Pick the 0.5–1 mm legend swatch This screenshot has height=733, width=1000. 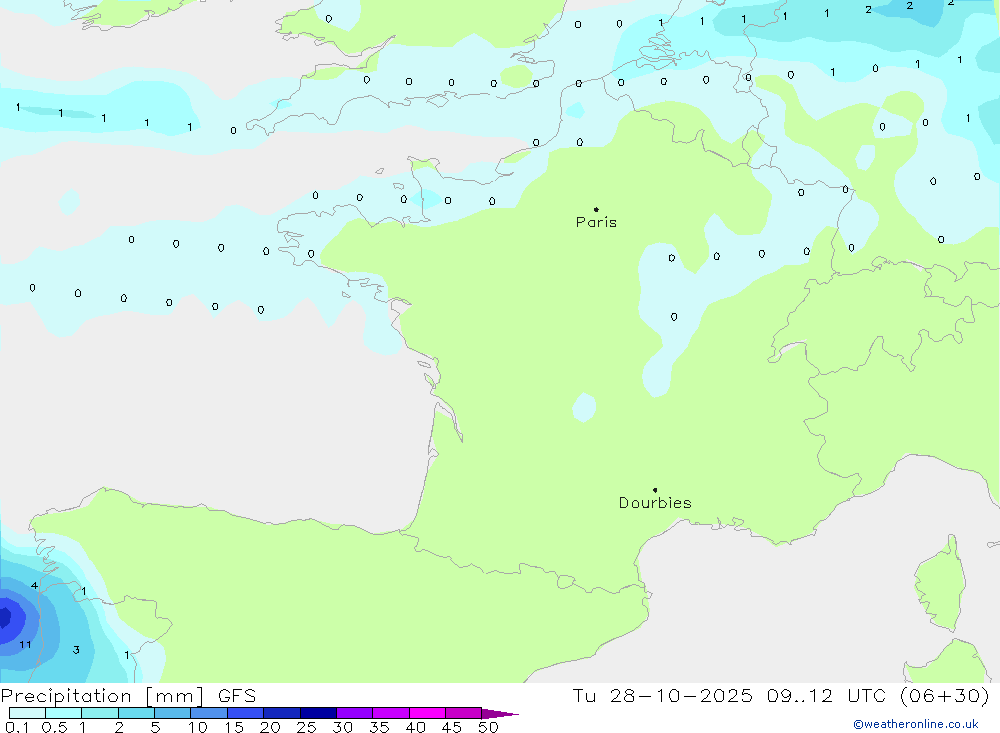64,713
